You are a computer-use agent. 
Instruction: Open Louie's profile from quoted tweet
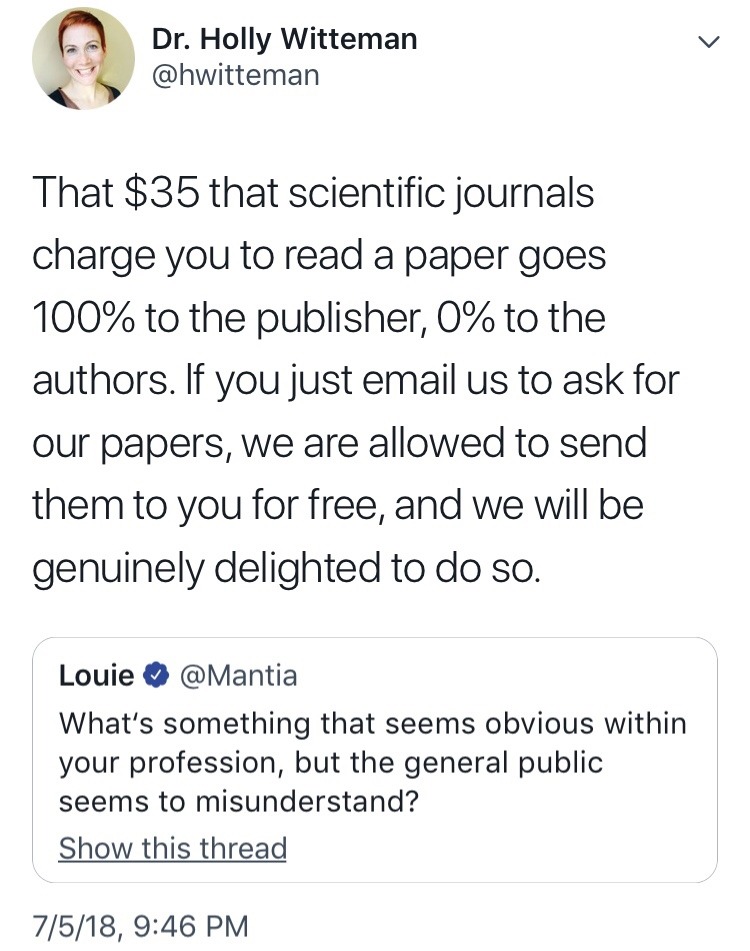click(x=96, y=676)
